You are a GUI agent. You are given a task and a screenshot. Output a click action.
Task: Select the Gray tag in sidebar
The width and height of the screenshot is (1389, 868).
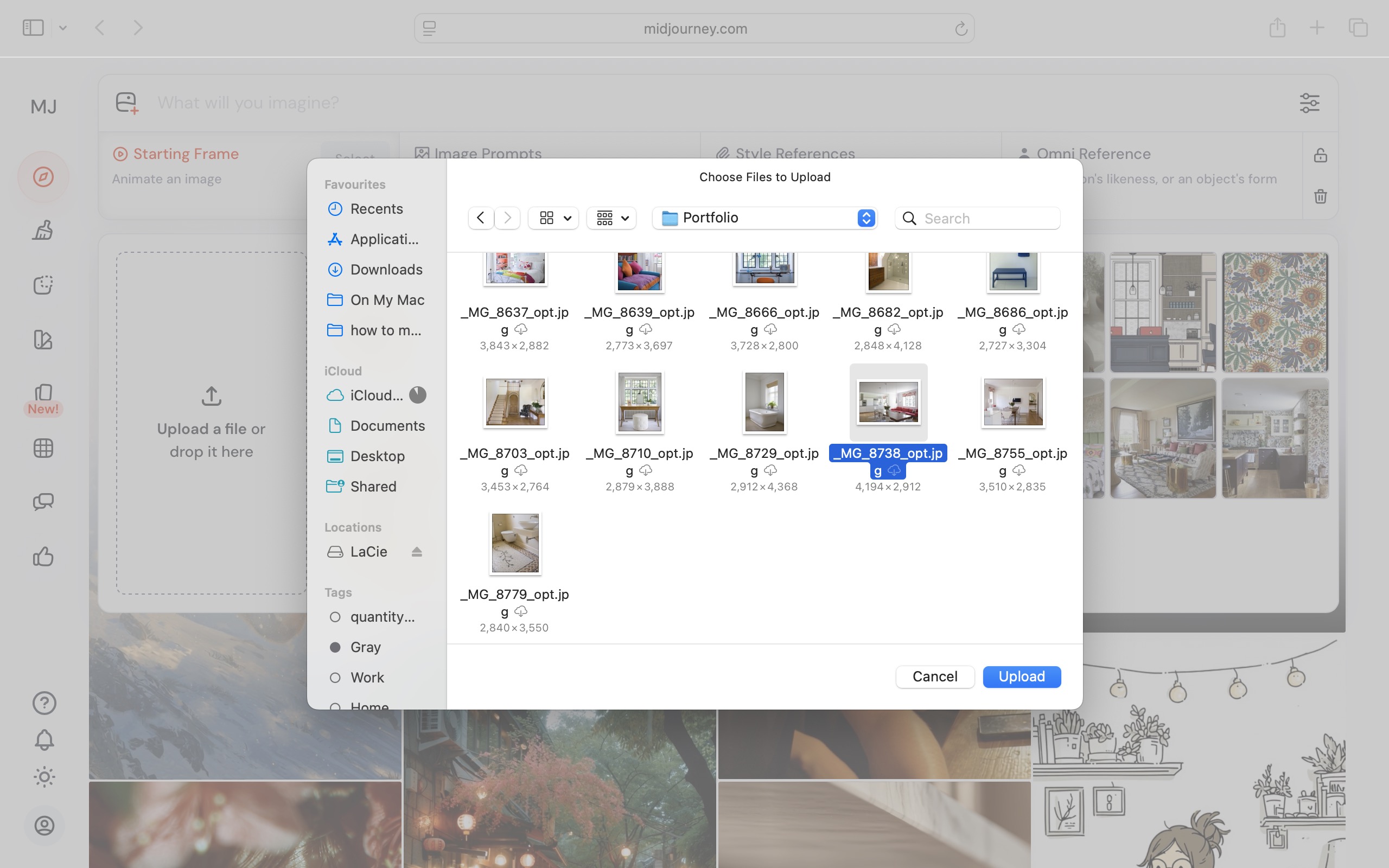pyautogui.click(x=365, y=647)
